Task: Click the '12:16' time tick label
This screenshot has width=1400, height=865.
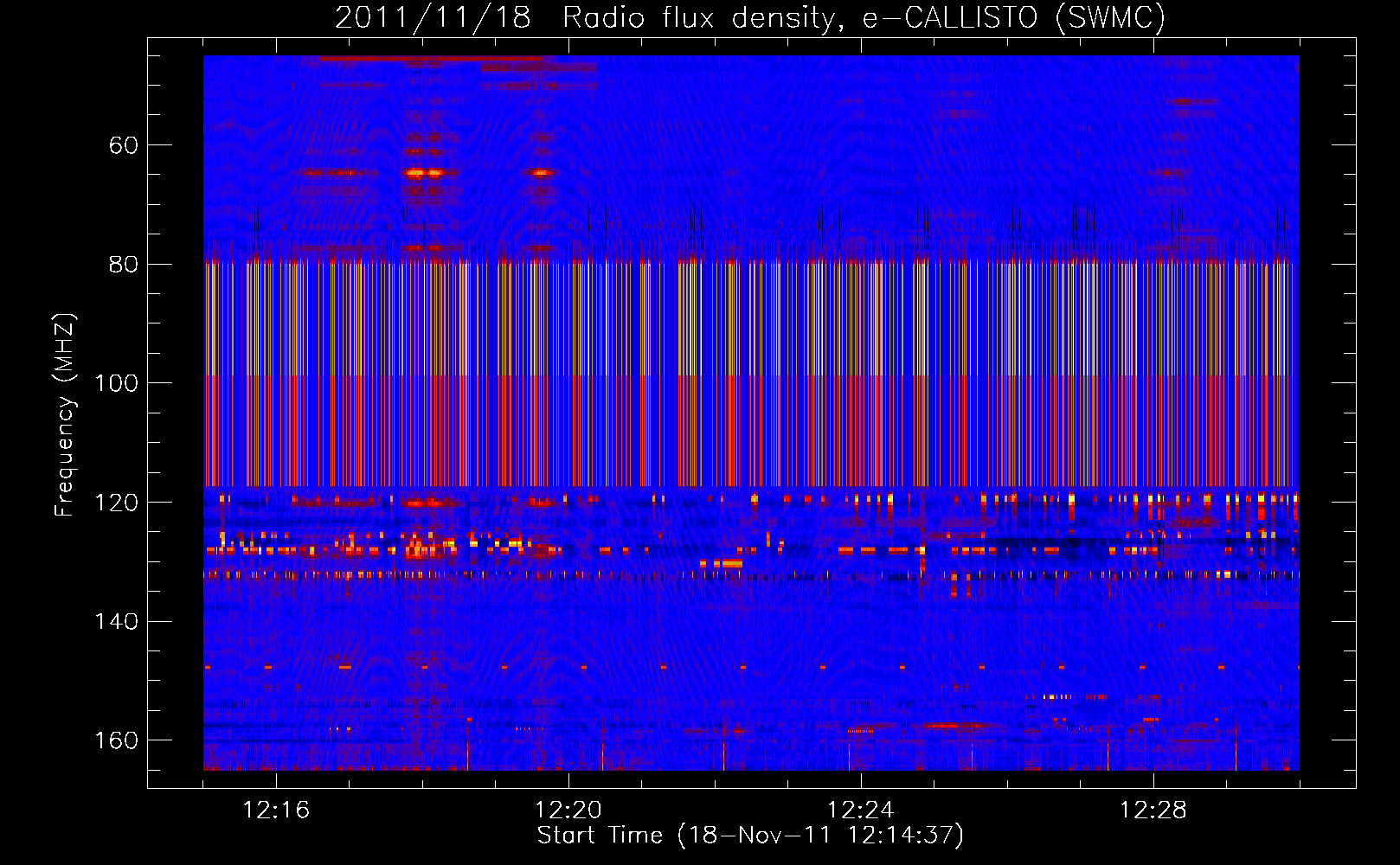Action: coord(276,811)
